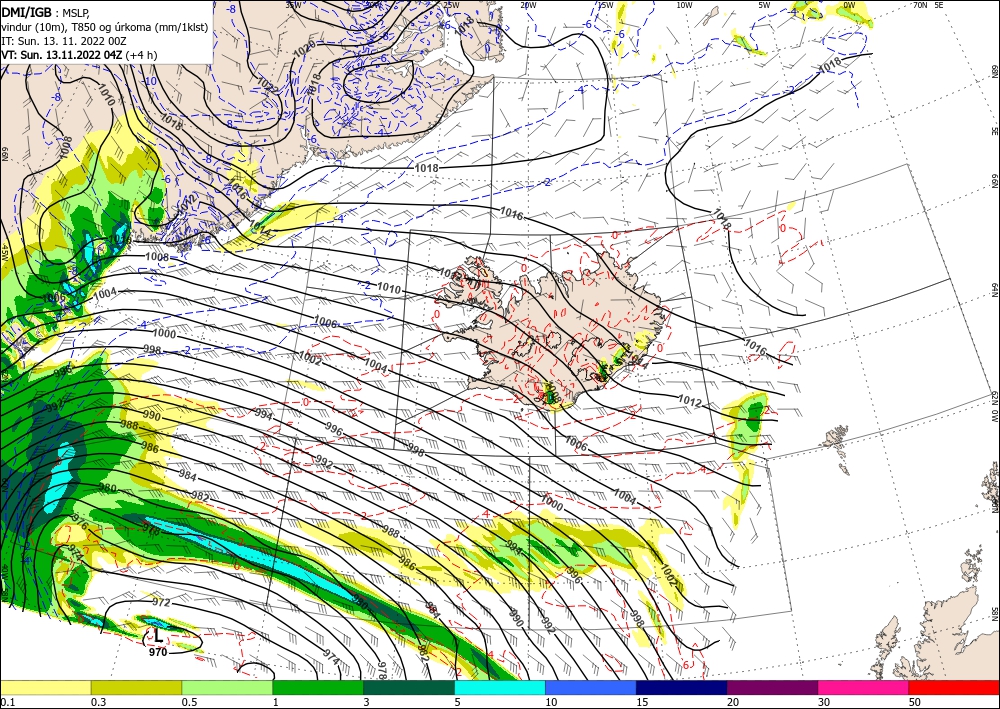Screen dimensions: 1000x709
Task: Click the '0.1' legend scale value
Action: [x=8, y=702]
